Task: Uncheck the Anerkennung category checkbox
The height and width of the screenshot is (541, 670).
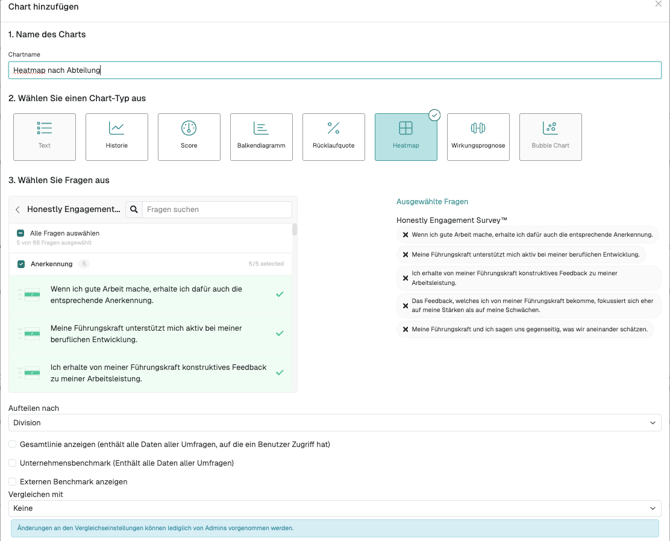Action: [21, 264]
